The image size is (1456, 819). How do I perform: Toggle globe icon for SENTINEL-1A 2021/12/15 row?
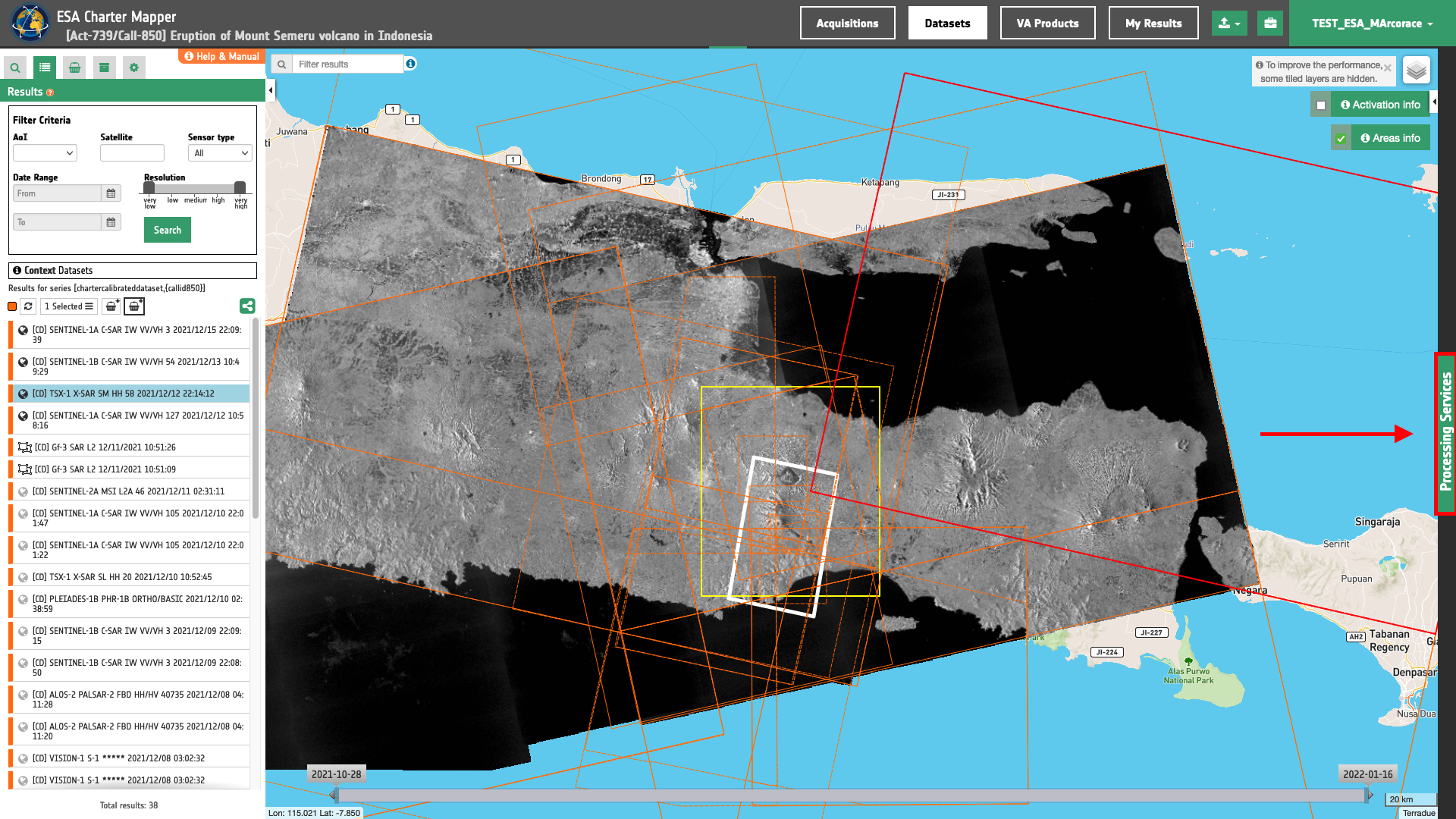click(x=24, y=331)
